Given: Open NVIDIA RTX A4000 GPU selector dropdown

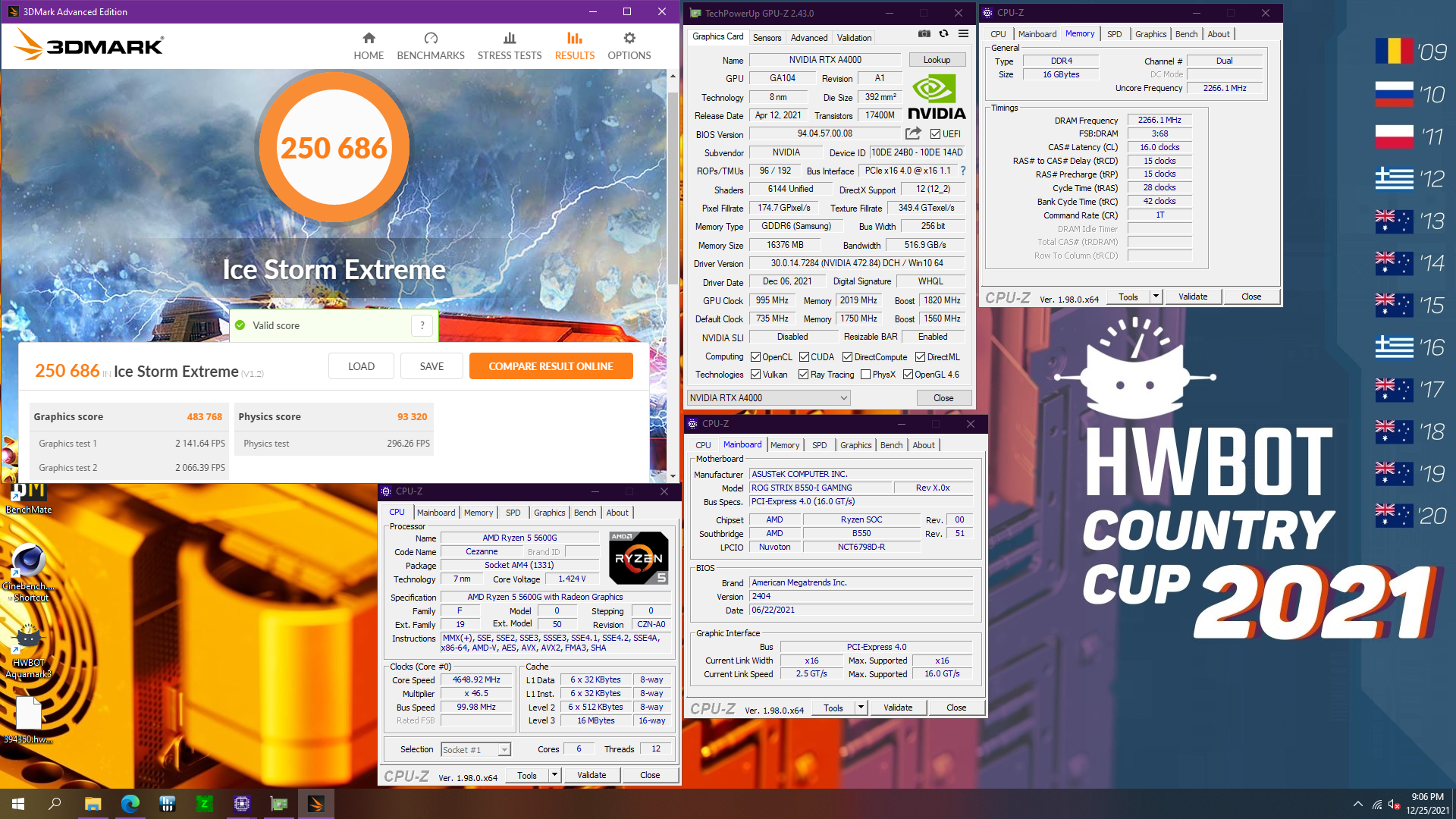Looking at the screenshot, I should pos(768,398).
